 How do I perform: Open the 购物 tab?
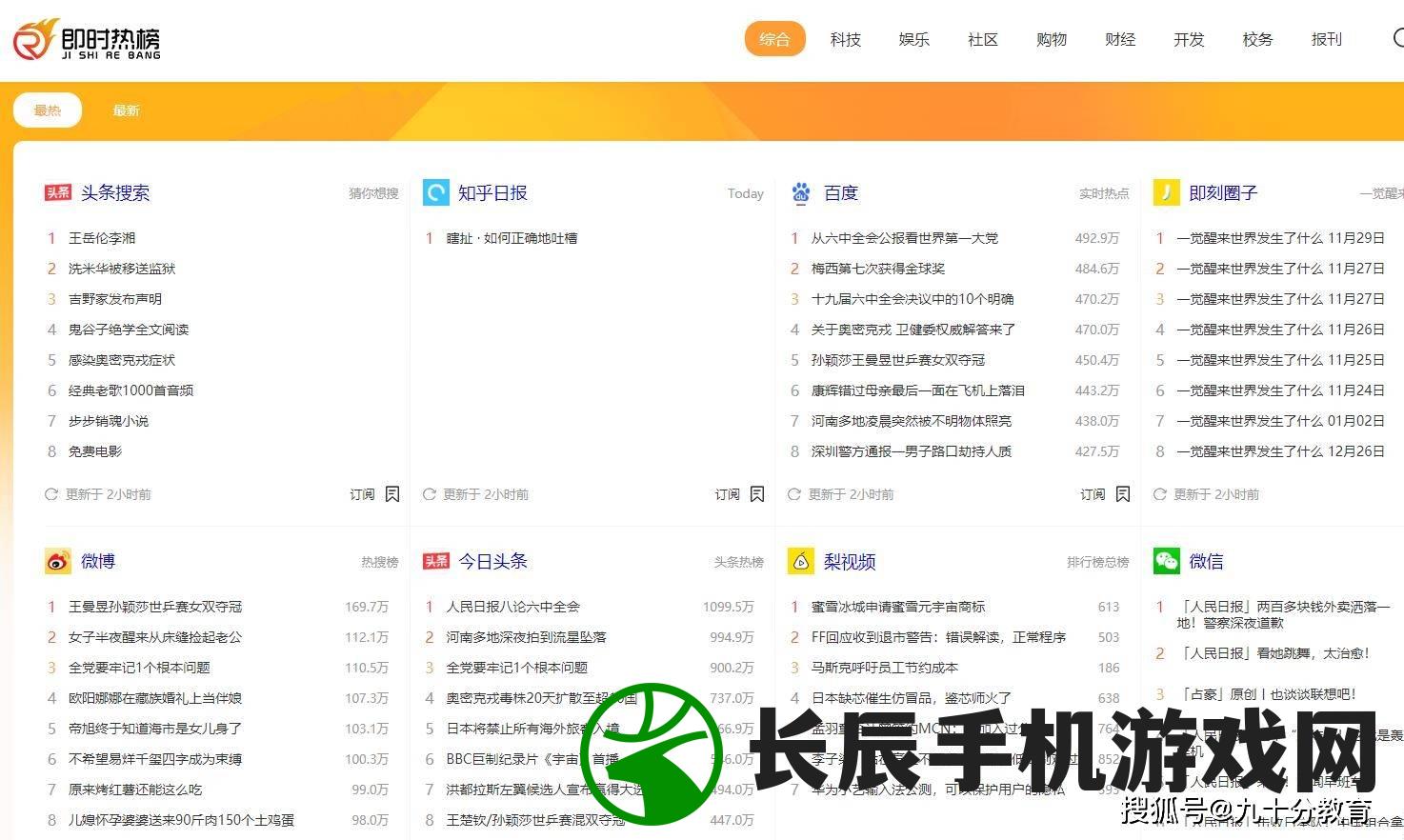pos(1052,39)
